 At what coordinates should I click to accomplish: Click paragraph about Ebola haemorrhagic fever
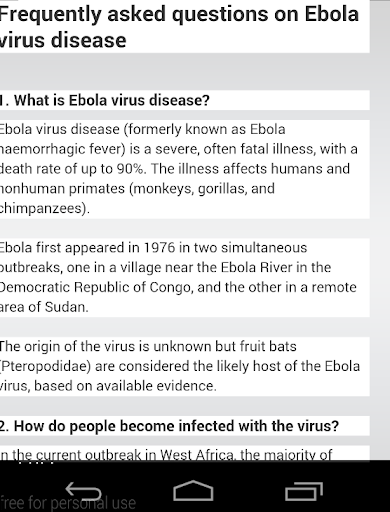point(179,169)
